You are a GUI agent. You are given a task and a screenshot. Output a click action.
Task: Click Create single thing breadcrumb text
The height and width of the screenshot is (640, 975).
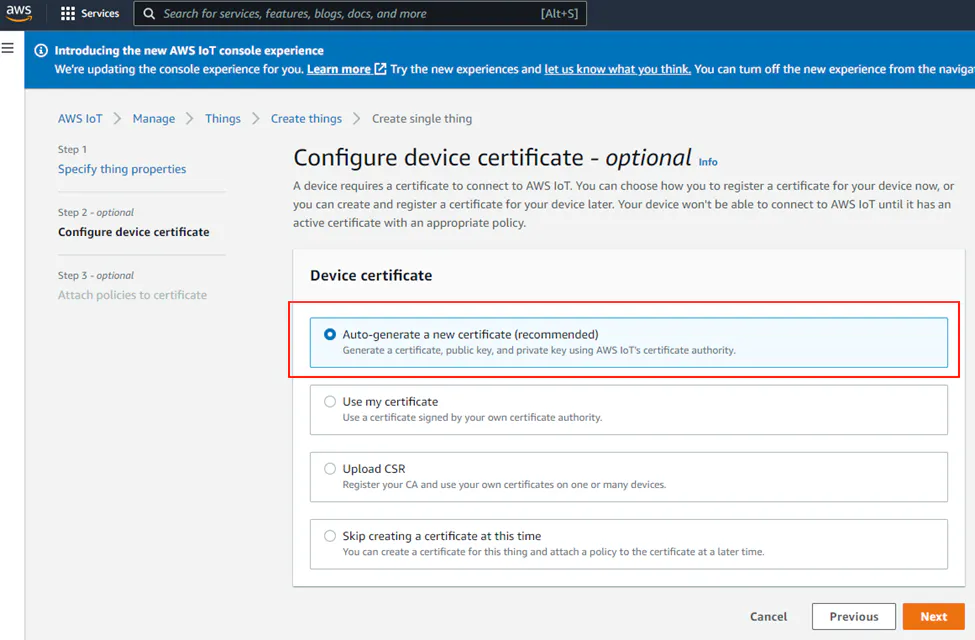(422, 119)
